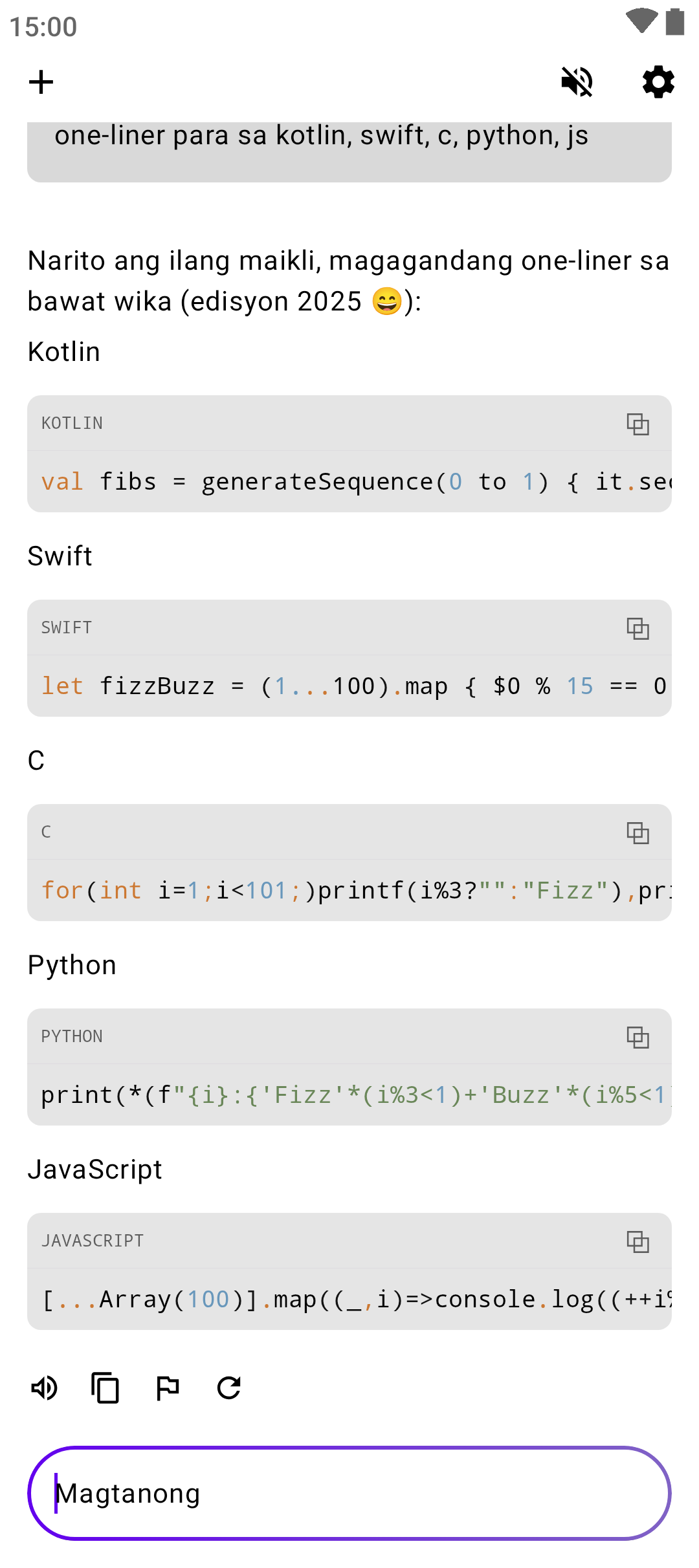Screen dimensions: 699x1568
Task: Copy the entire response message
Action: [105, 1388]
